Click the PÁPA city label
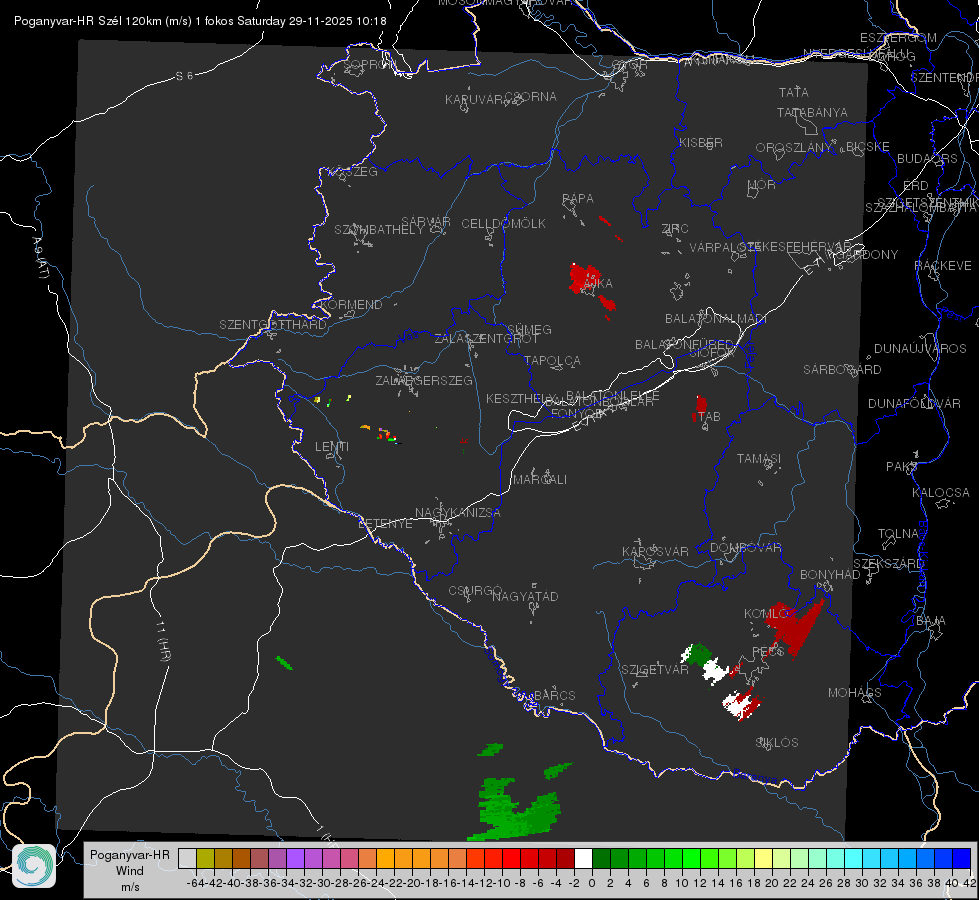Image resolution: width=979 pixels, height=900 pixels. coord(578,199)
